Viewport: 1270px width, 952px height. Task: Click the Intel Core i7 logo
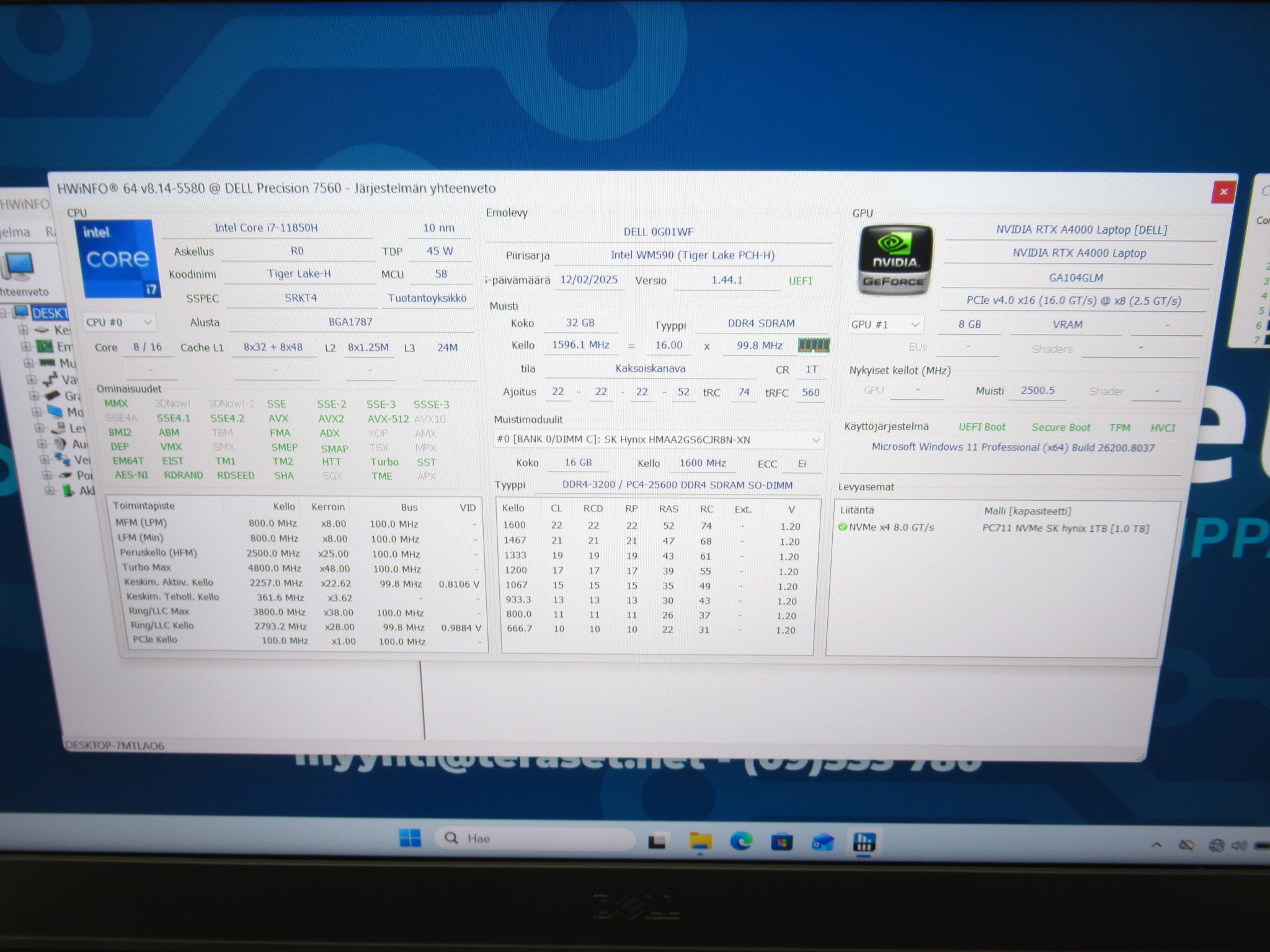tap(117, 258)
